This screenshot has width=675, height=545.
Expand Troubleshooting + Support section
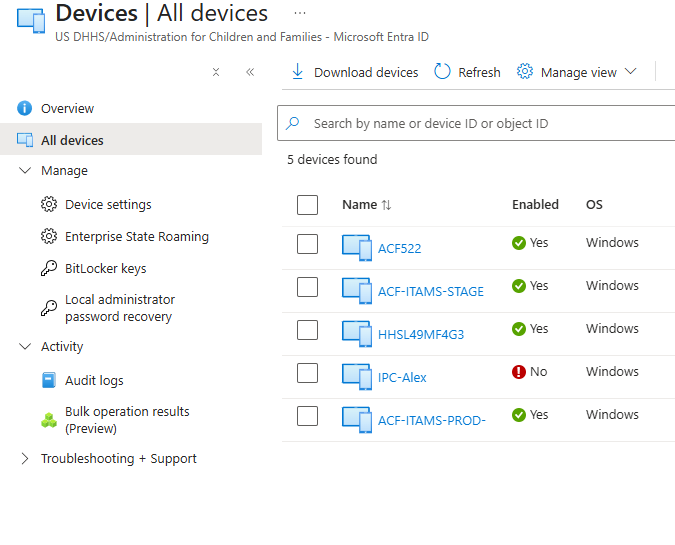pyautogui.click(x=25, y=459)
